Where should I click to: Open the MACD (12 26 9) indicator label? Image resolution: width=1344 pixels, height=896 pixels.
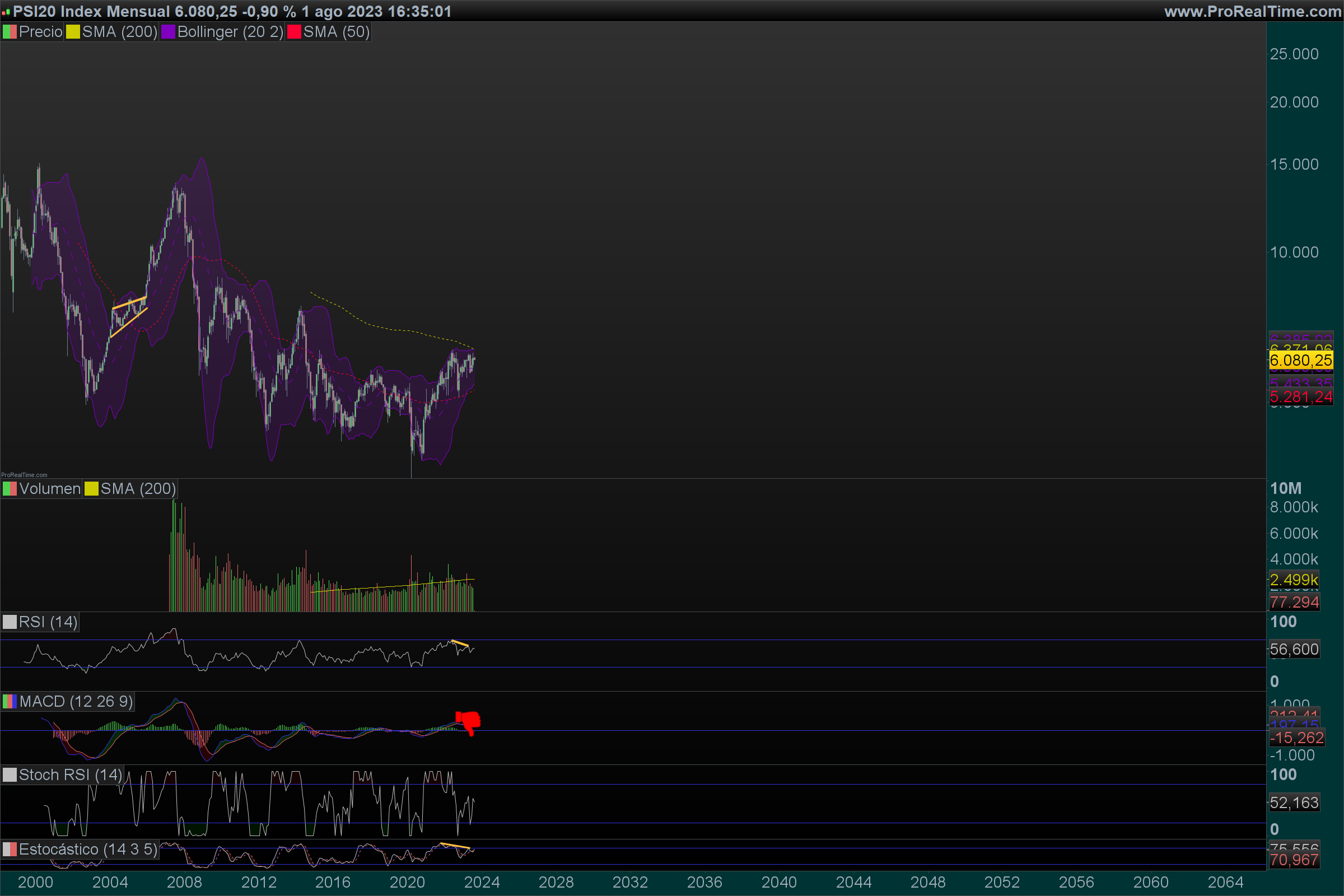click(76, 702)
